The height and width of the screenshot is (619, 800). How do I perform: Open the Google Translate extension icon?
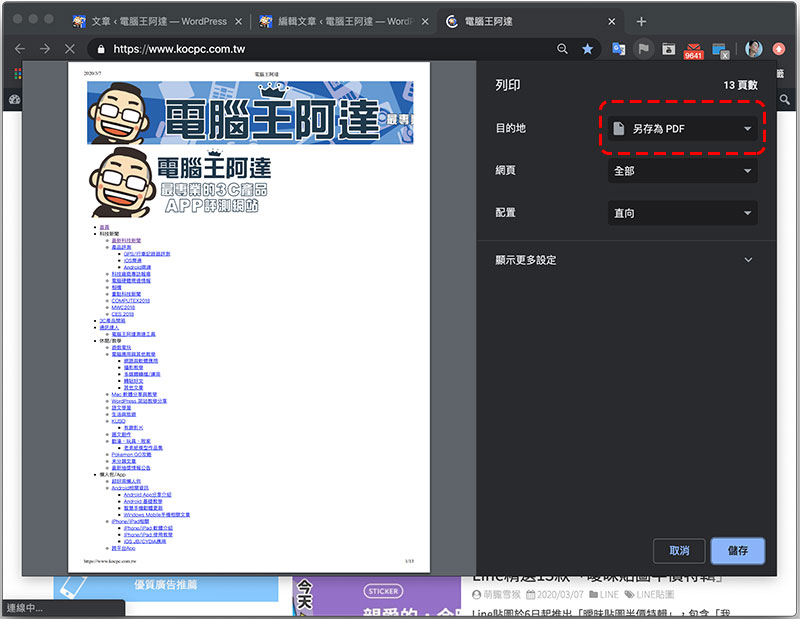[x=619, y=49]
